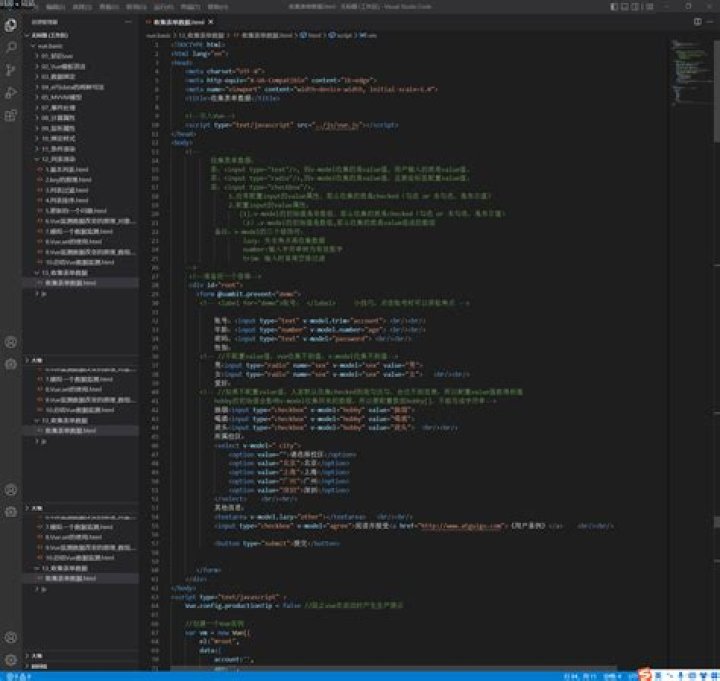
Task: Toggle the bottom panel layout icon
Action: pos(625,6)
